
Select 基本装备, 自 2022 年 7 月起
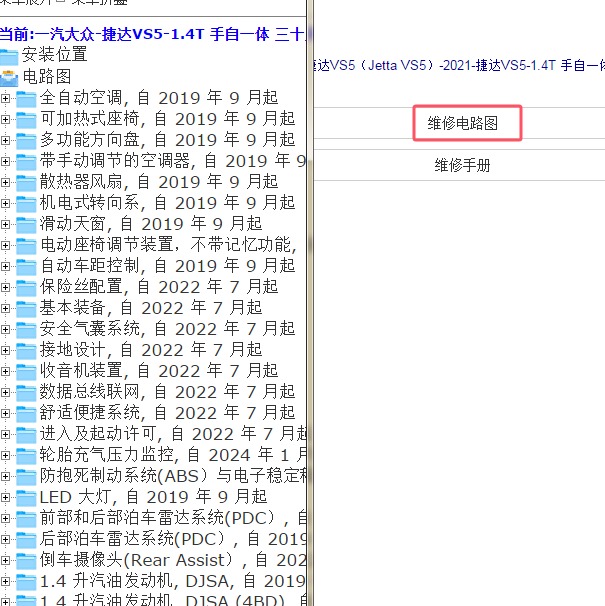151,308
